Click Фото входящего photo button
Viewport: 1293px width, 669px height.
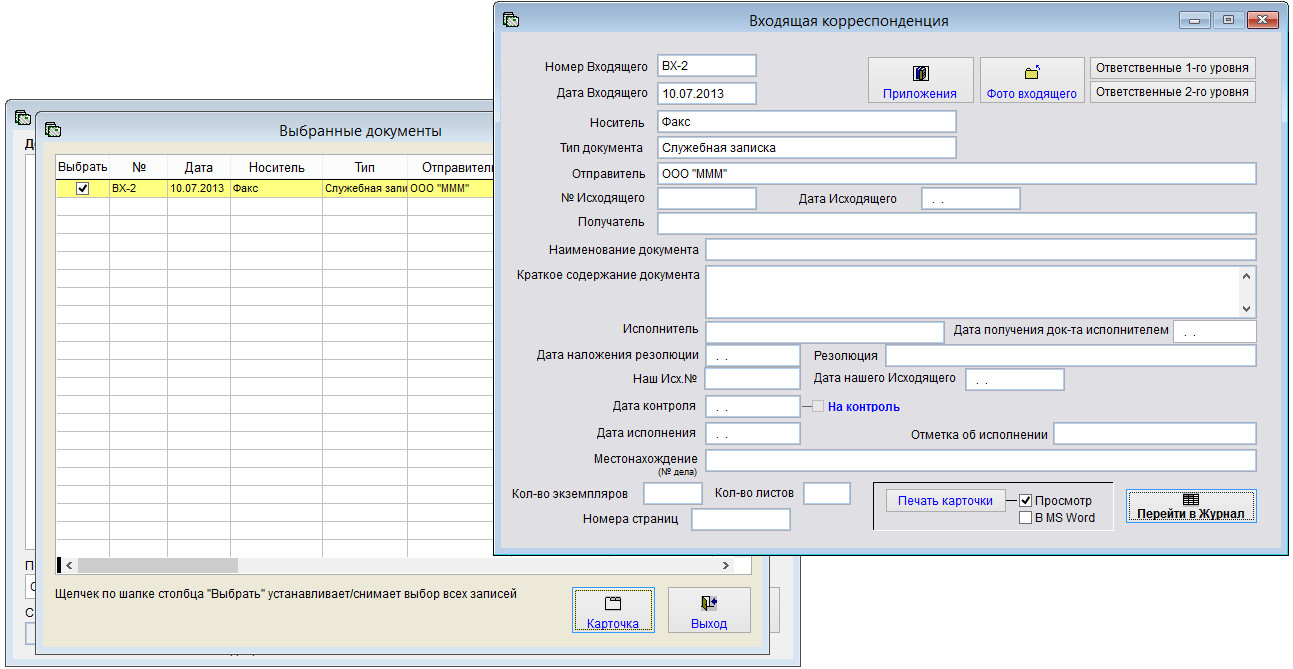1031,80
